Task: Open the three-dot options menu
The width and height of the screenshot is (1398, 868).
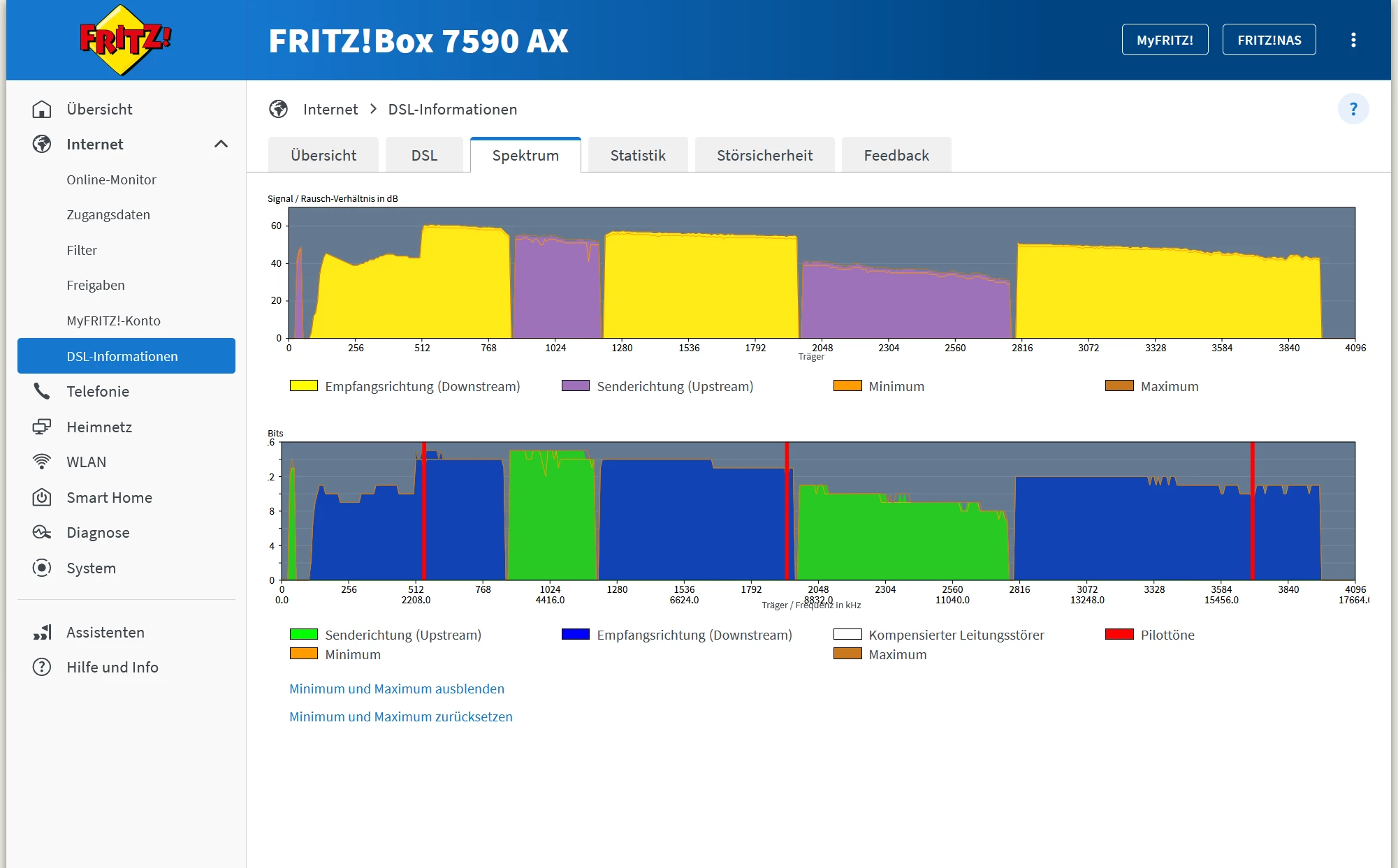Action: point(1353,40)
